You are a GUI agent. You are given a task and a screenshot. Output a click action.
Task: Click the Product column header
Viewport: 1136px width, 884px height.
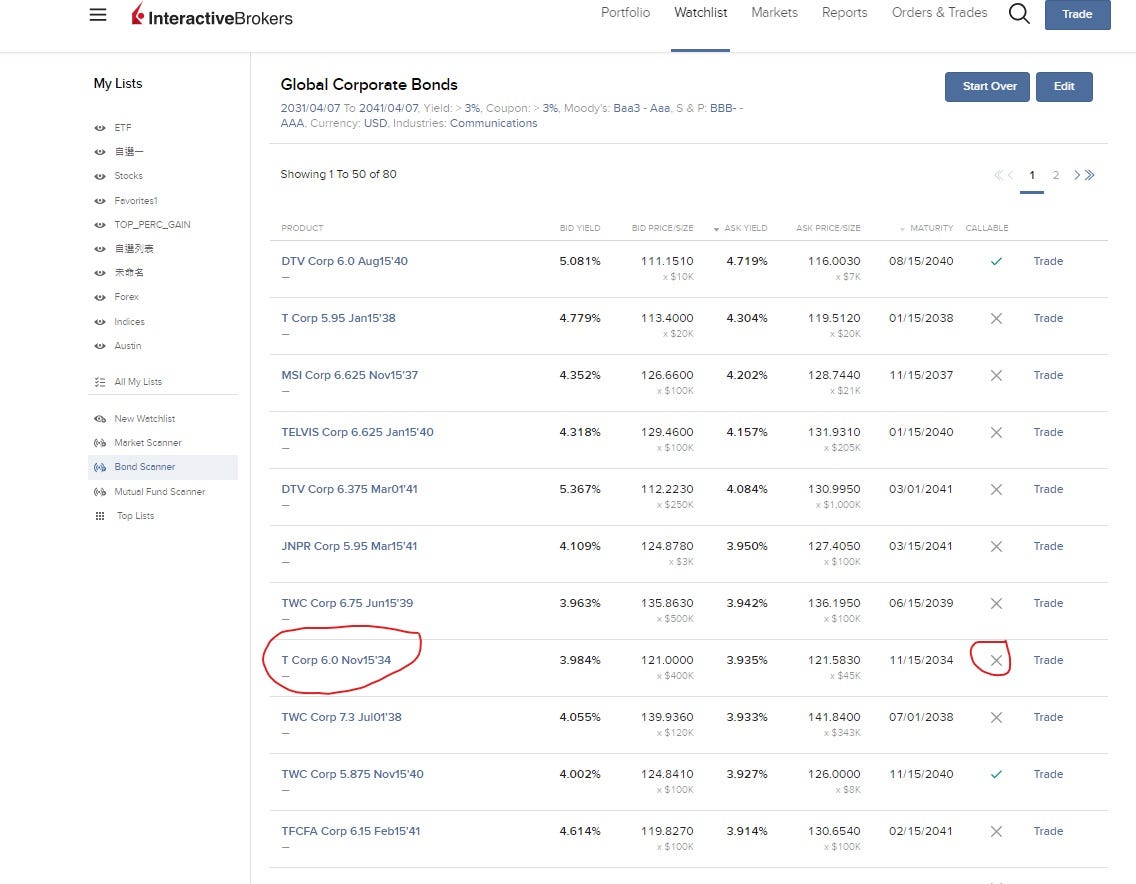pos(302,228)
